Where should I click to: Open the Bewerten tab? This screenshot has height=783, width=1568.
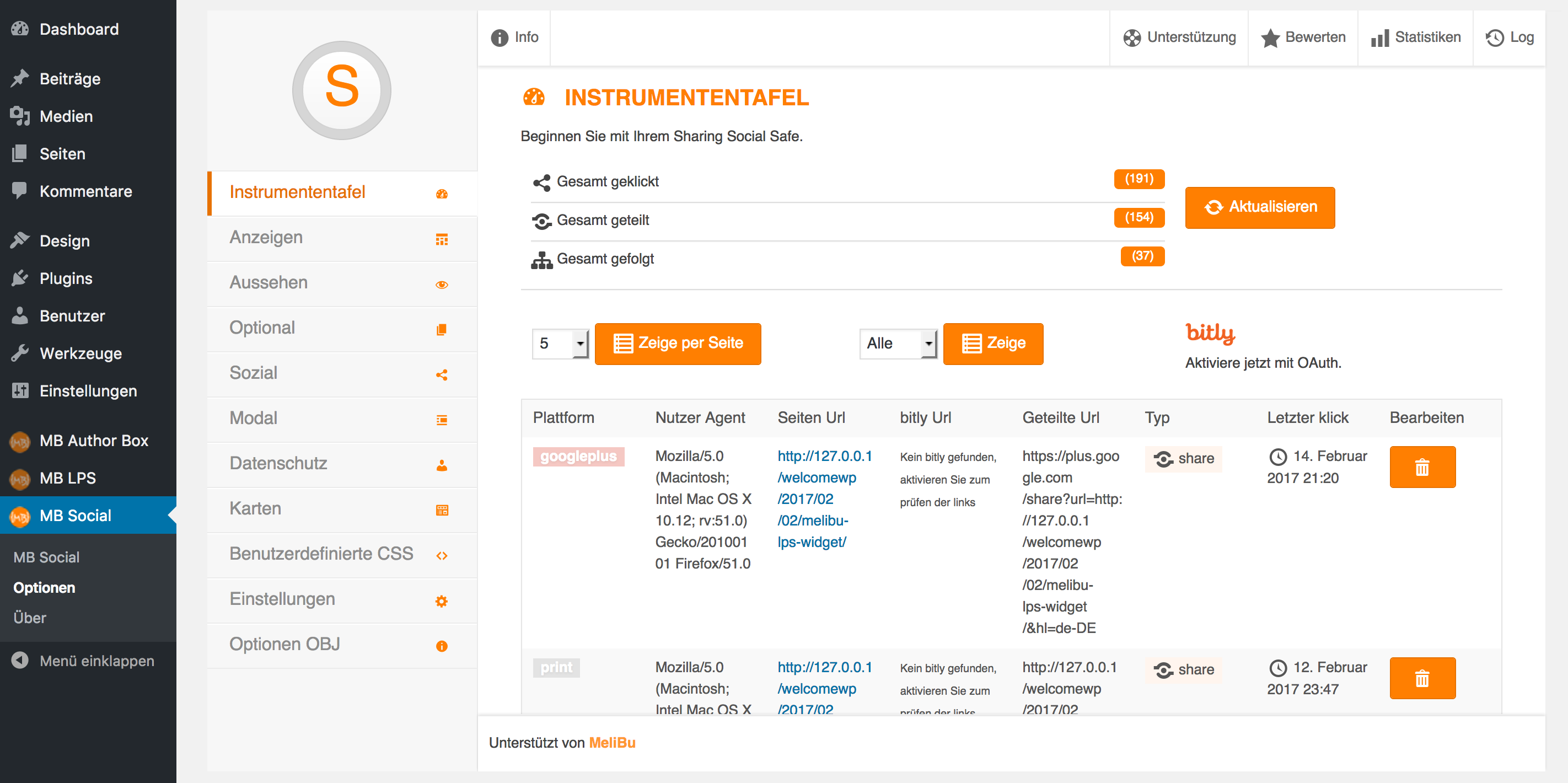pos(1303,37)
